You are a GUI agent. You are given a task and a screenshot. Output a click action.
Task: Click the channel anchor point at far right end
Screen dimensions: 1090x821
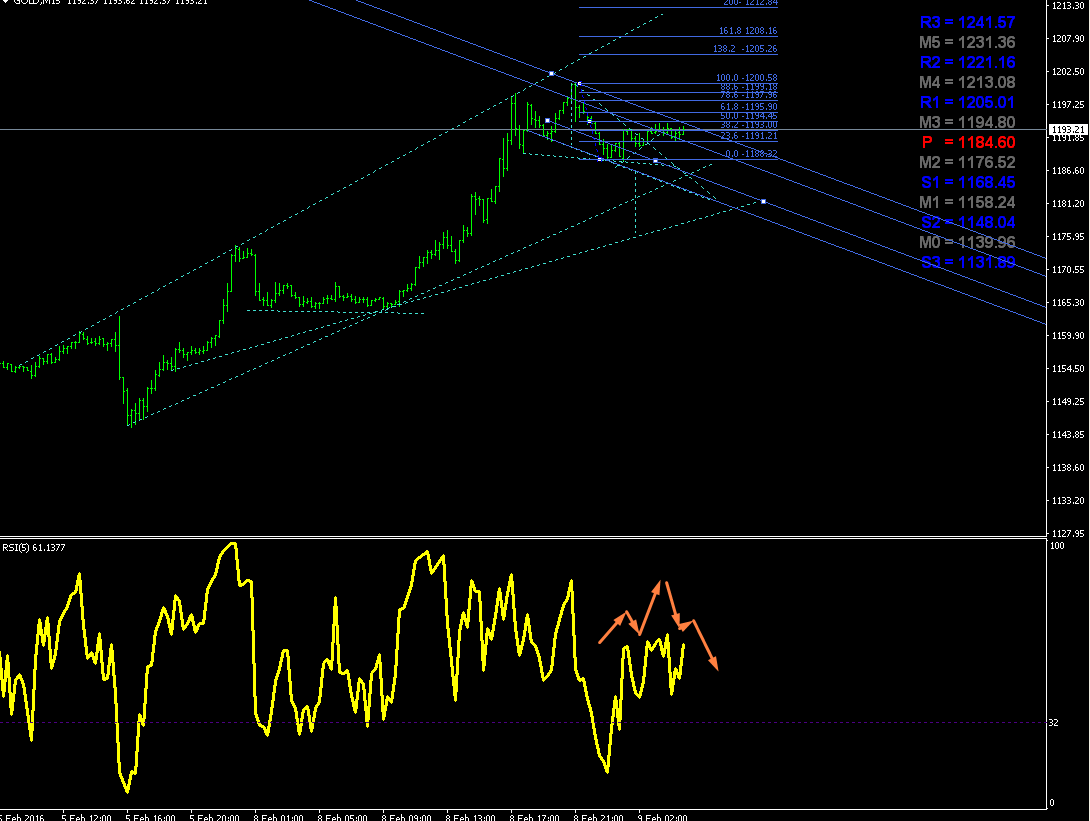tap(763, 202)
